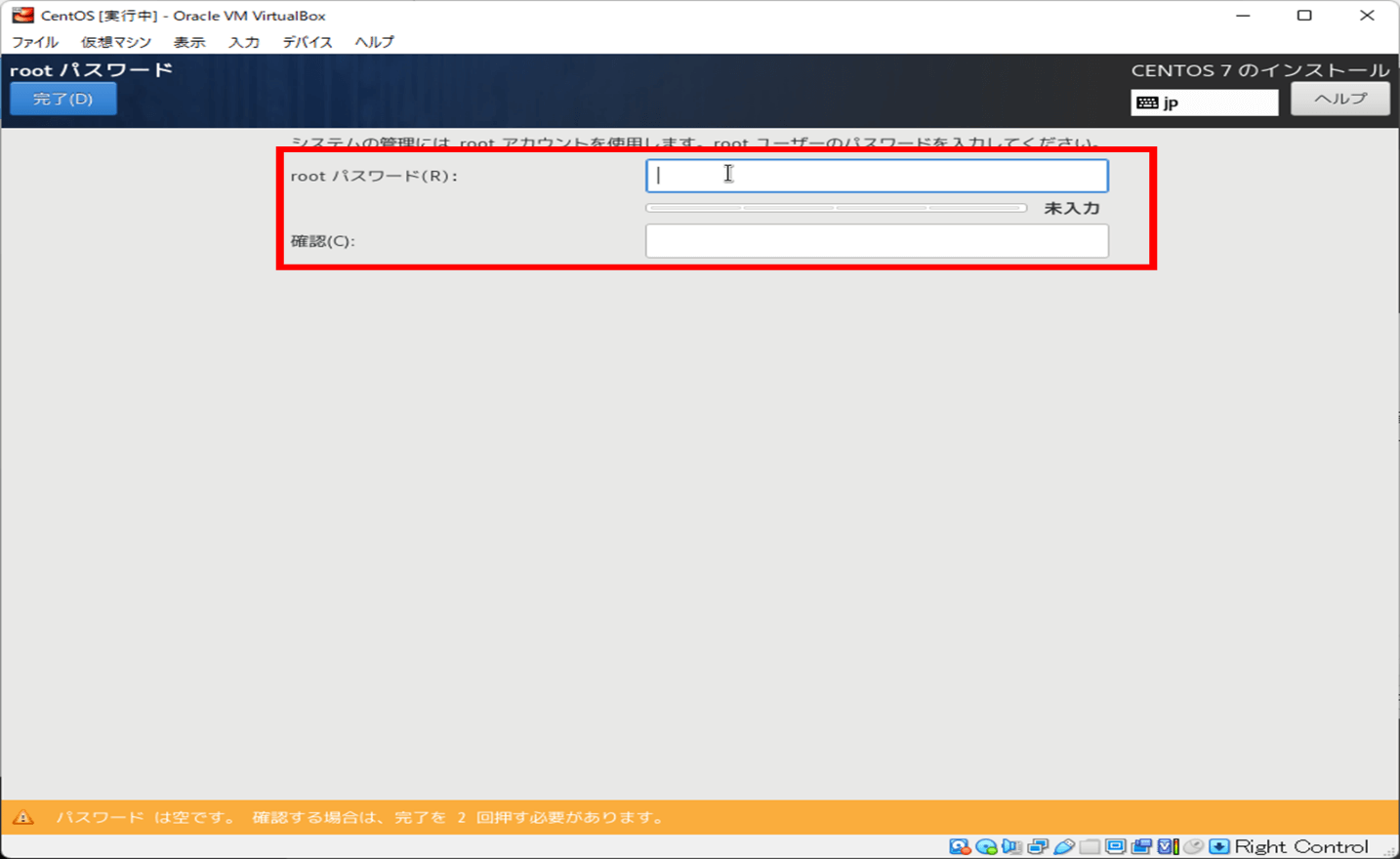The width and height of the screenshot is (1400, 859).
Task: Click the root パスワード screen title
Action: 92,70
